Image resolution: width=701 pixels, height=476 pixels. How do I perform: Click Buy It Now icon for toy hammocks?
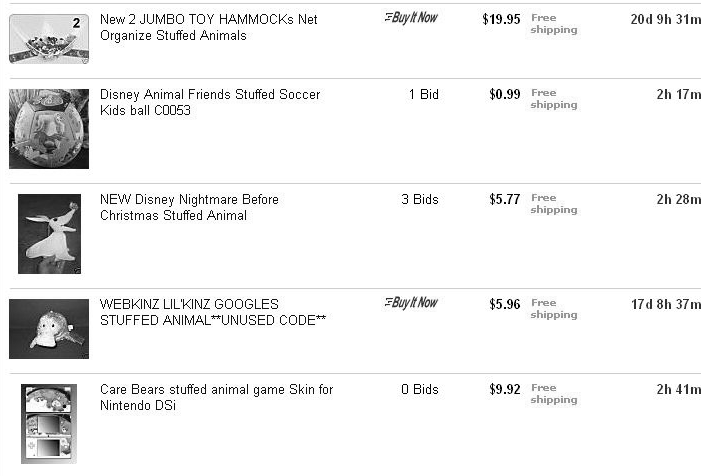tap(411, 18)
